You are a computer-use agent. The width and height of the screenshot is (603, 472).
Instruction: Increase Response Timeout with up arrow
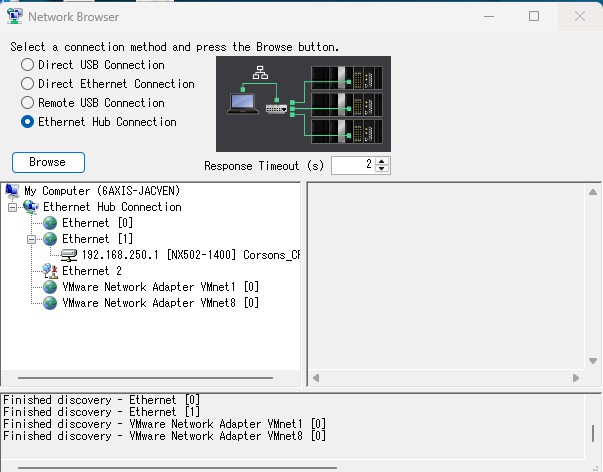coord(383,161)
